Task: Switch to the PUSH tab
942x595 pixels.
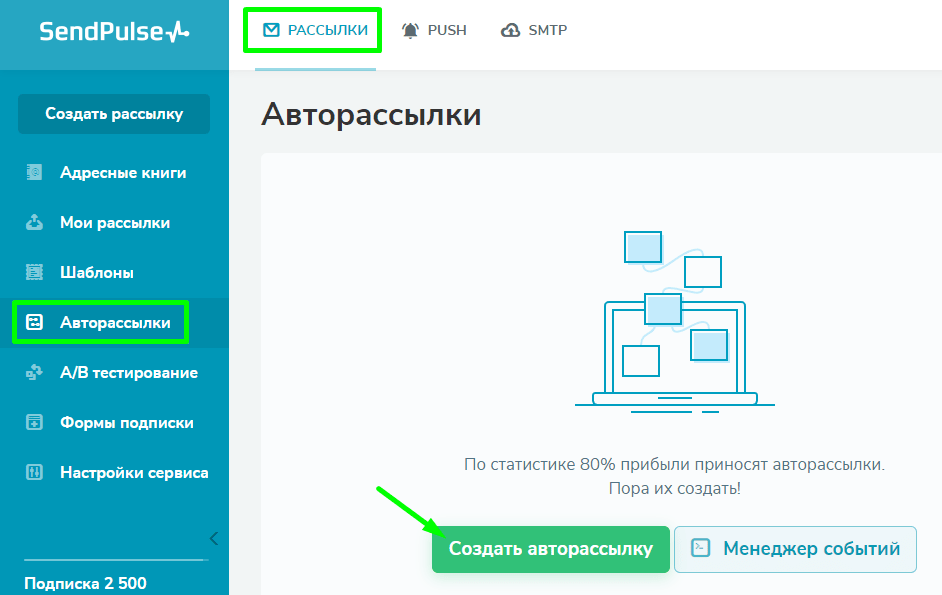Action: tap(434, 30)
